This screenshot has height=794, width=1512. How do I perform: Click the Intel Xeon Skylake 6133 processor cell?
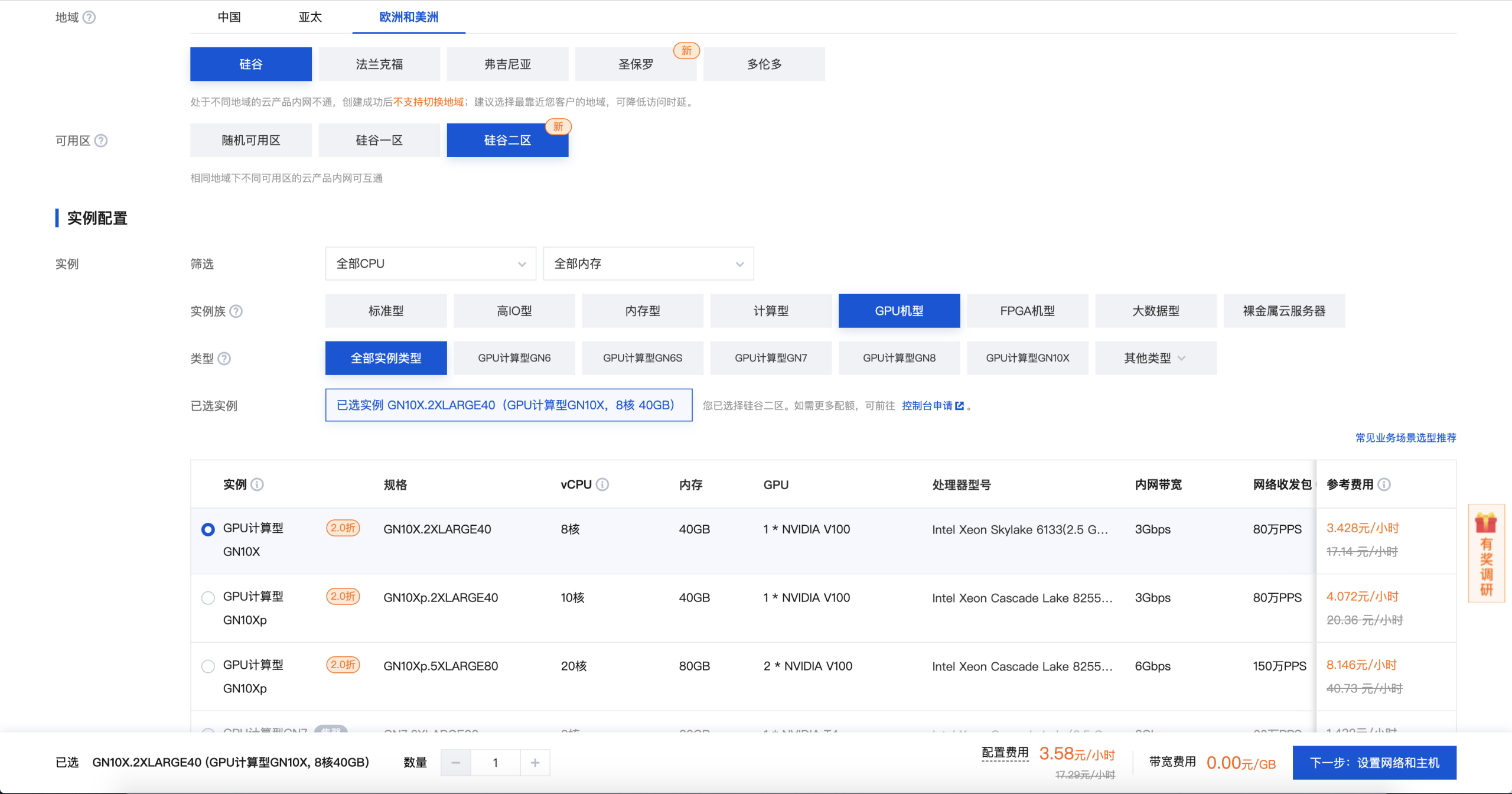pyautogui.click(x=1020, y=529)
